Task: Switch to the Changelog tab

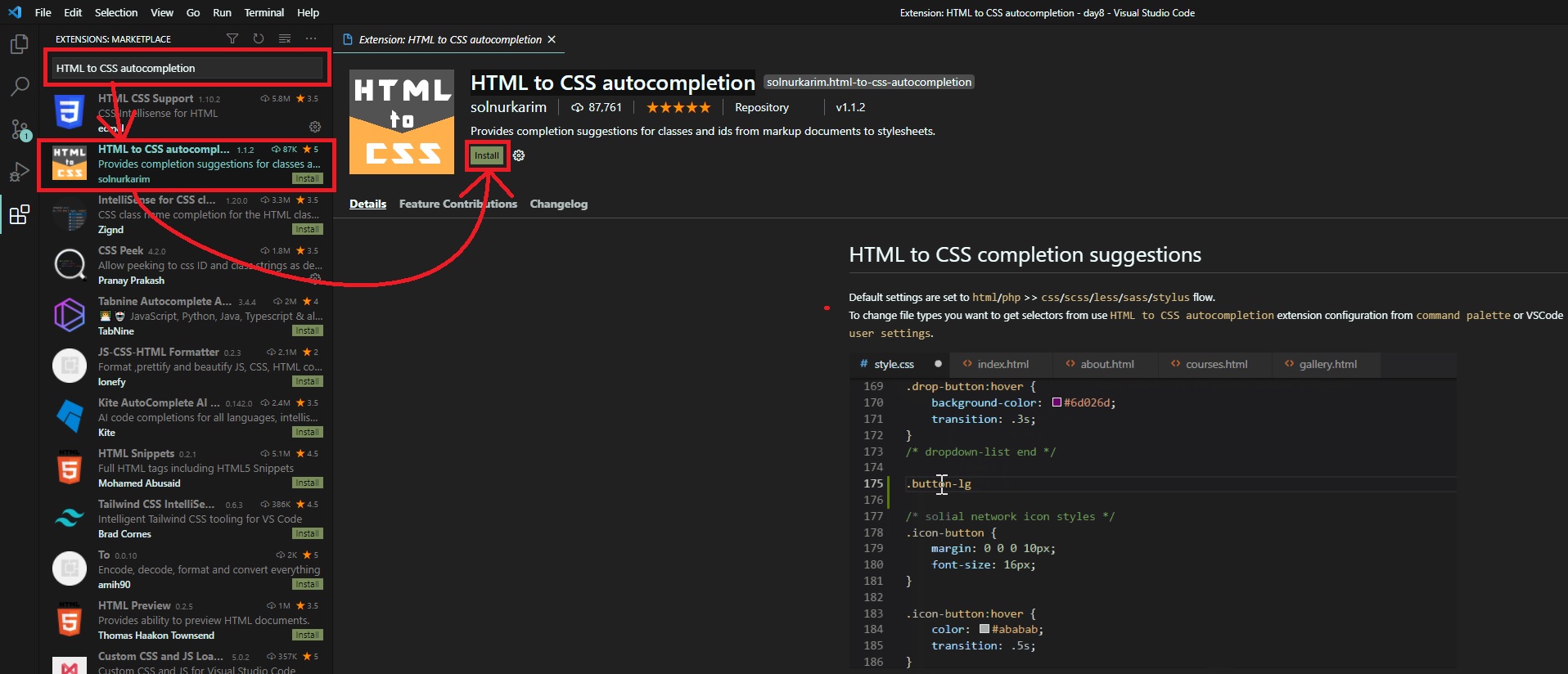Action: tap(559, 204)
